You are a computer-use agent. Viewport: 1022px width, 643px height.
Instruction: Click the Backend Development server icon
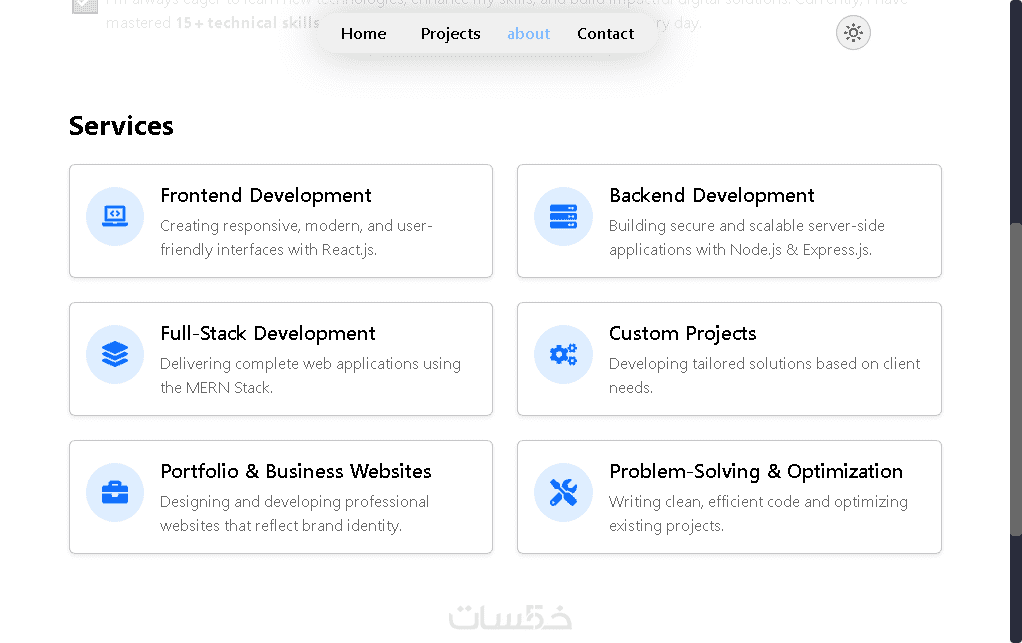click(x=563, y=216)
